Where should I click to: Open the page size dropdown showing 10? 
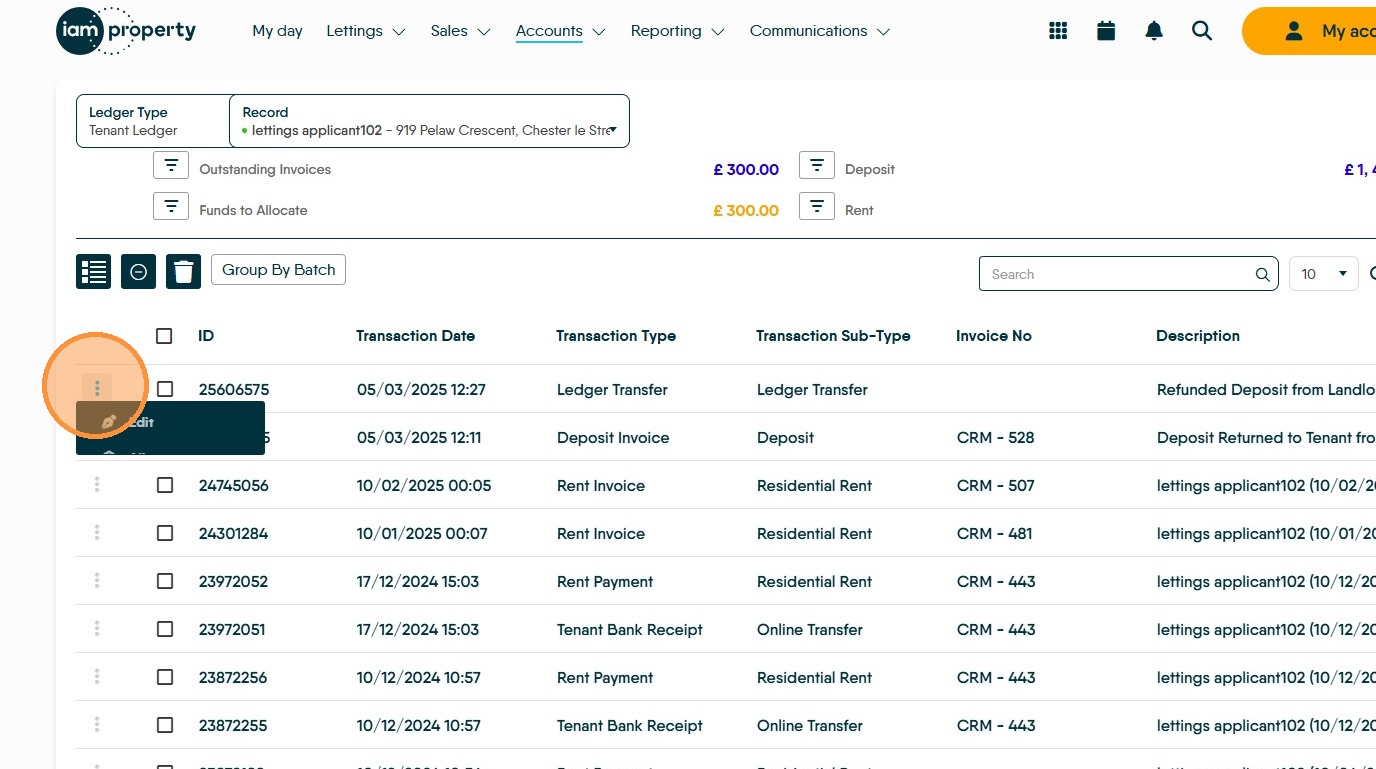click(1323, 274)
